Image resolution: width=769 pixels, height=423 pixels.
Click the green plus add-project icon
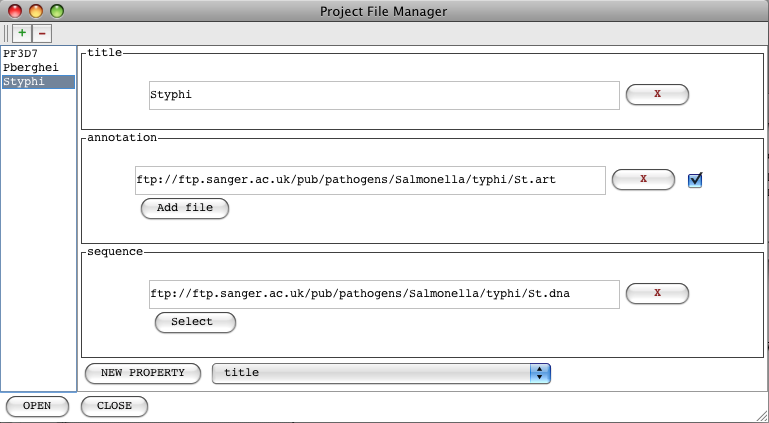click(x=22, y=33)
